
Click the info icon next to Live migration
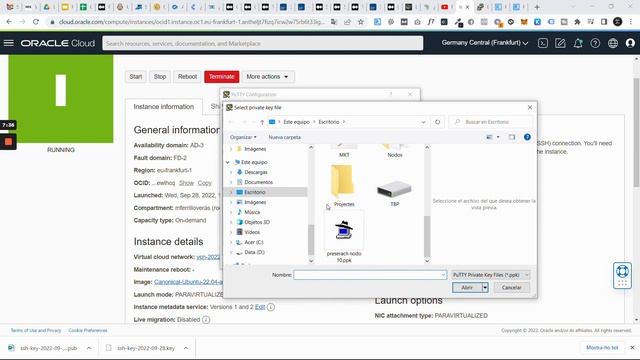click(206, 320)
